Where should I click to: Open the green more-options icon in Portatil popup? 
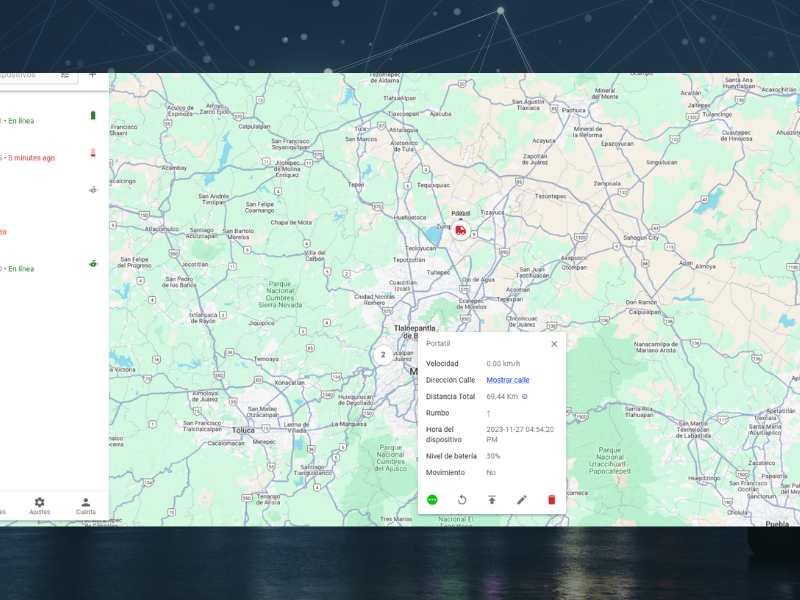(x=432, y=499)
